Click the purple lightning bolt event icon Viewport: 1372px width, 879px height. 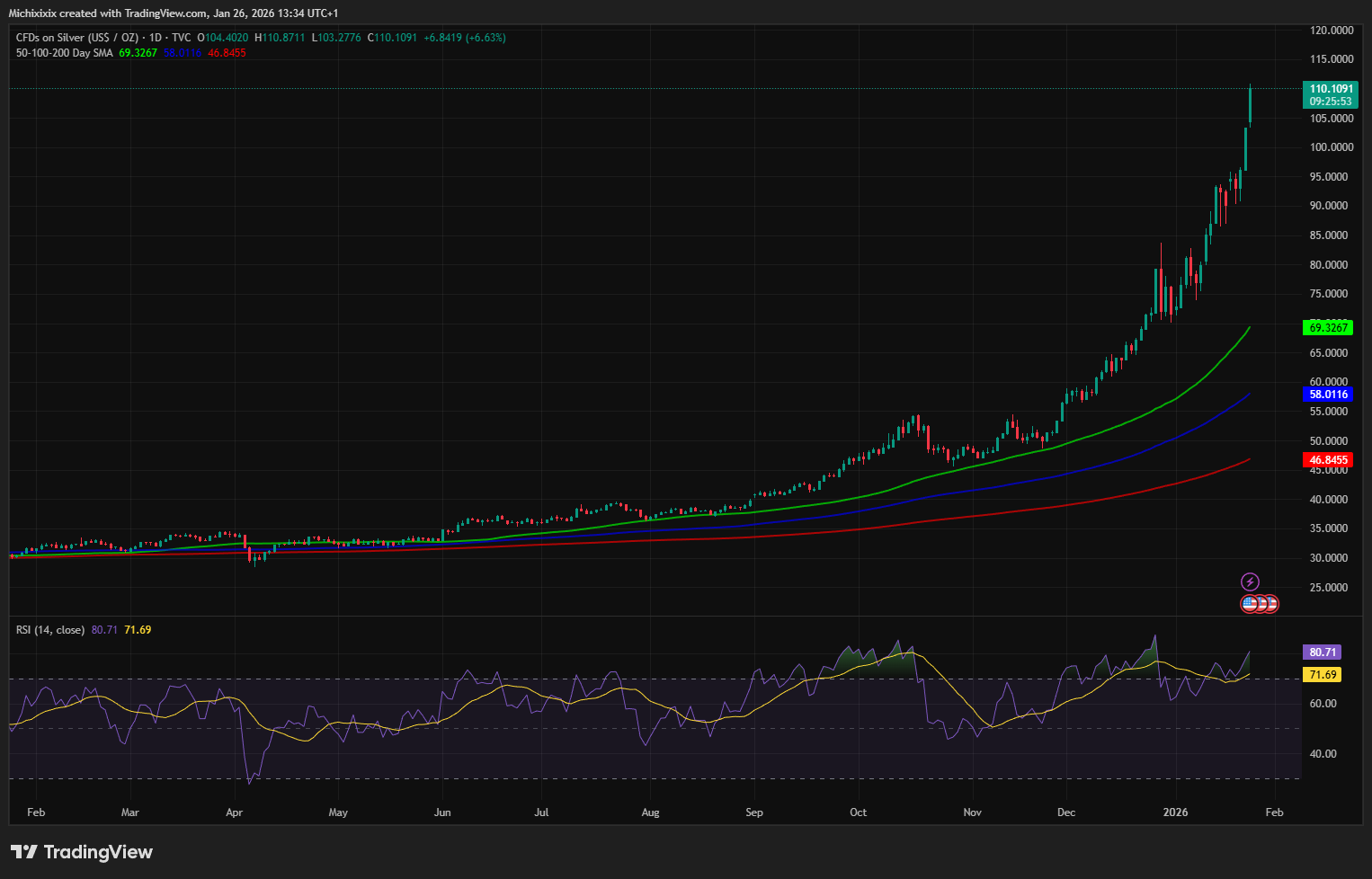point(1250,582)
